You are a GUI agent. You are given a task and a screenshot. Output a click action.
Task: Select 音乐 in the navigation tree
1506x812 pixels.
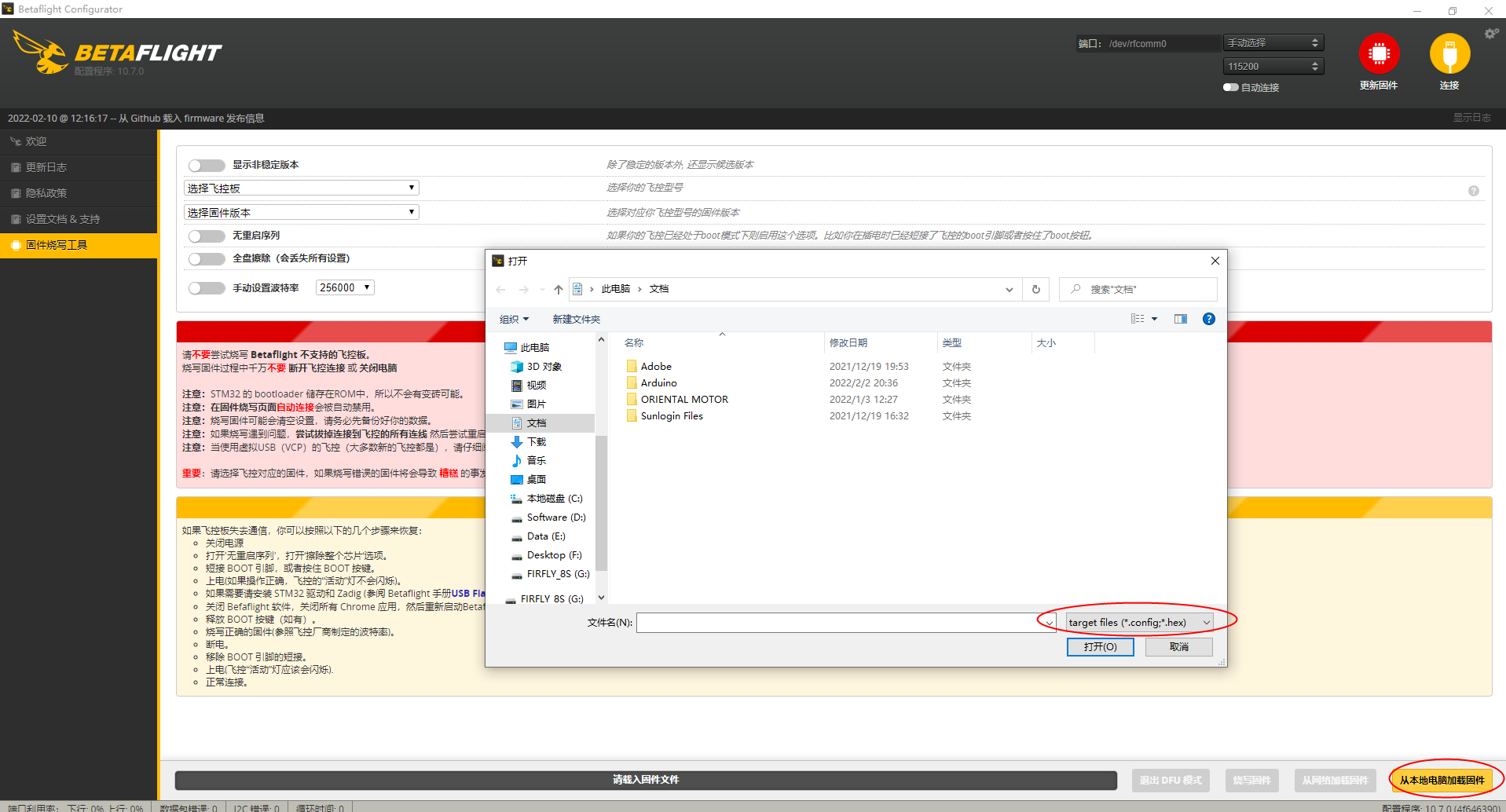(536, 461)
